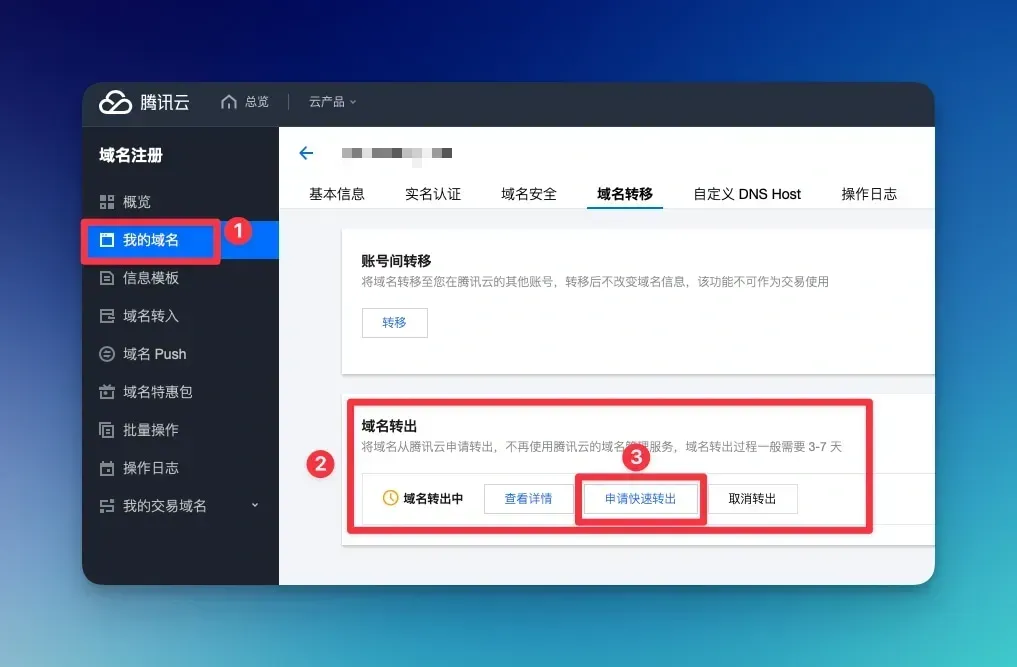
Task: Click the 域名转入 sidebar icon
Action: [x=107, y=316]
